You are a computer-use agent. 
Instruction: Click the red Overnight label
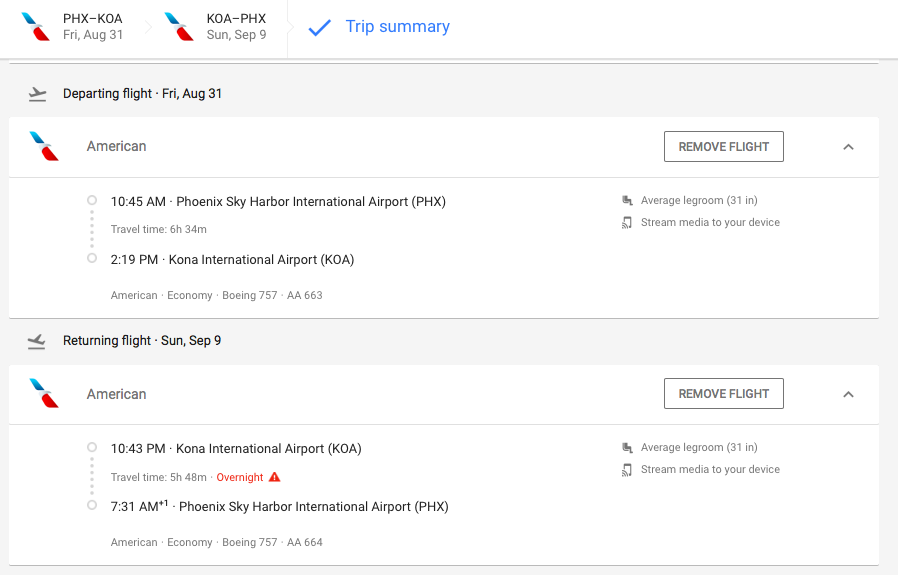(240, 478)
